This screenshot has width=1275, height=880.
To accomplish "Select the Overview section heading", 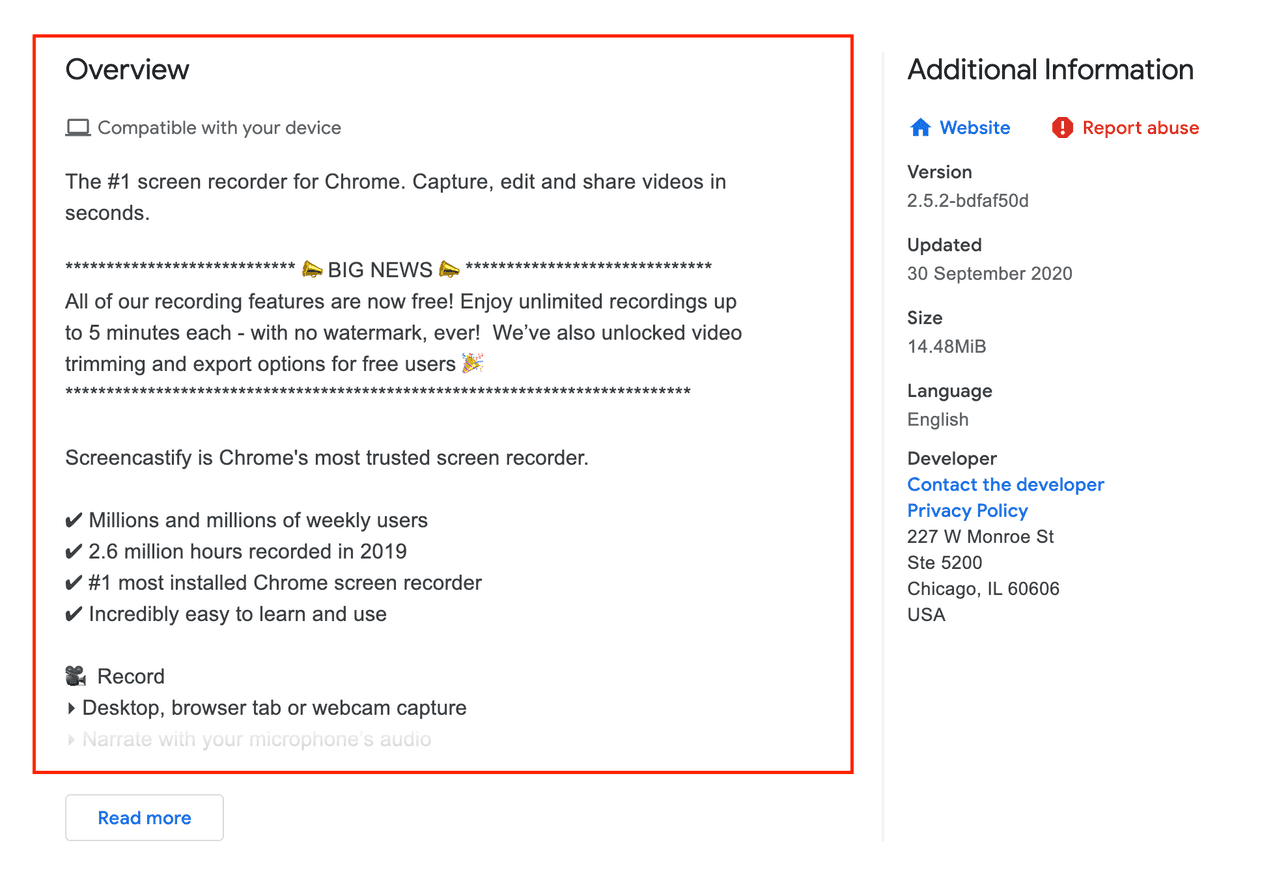I will tap(127, 69).
